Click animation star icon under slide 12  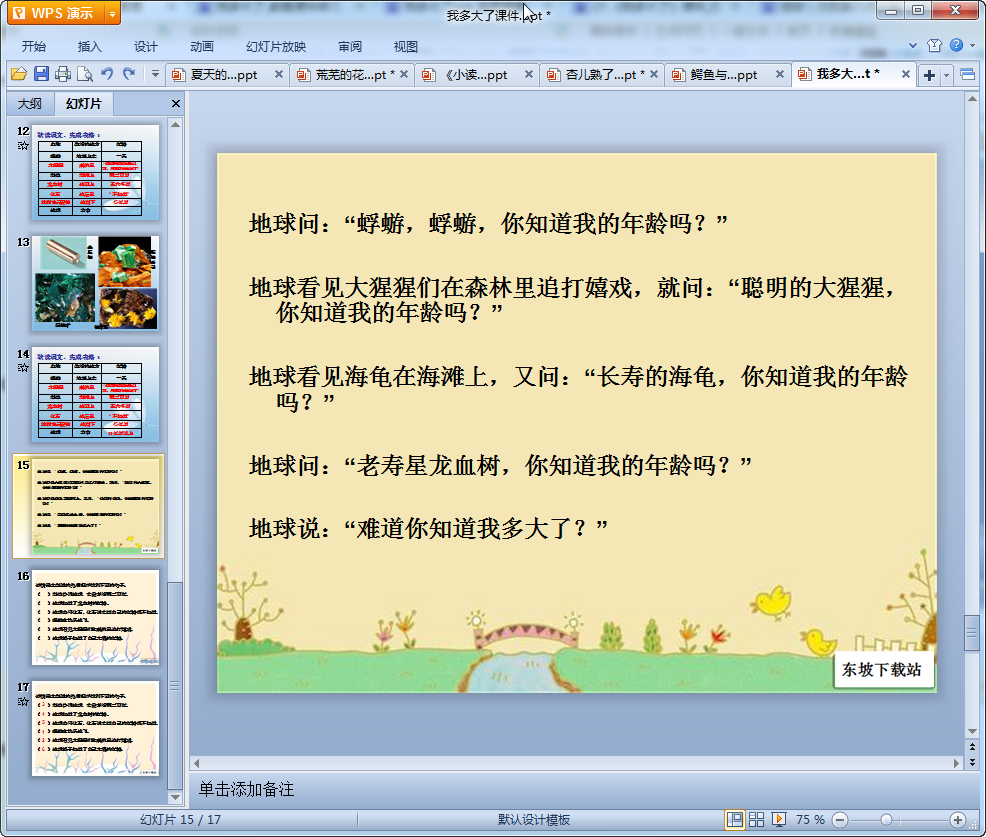pyautogui.click(x=23, y=146)
